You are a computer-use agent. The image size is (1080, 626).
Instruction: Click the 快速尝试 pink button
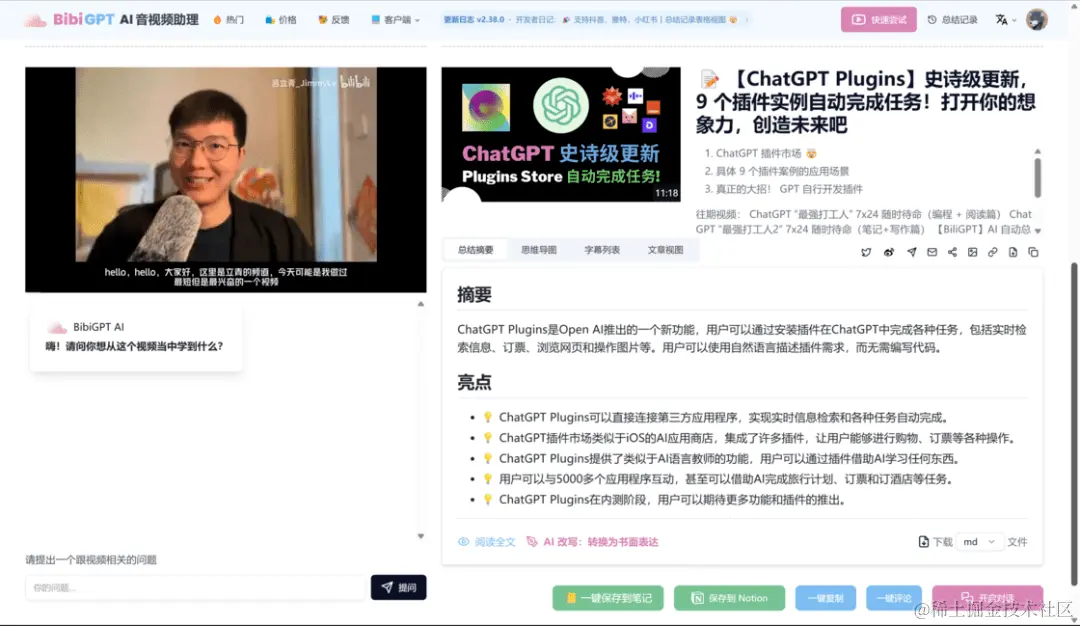[879, 20]
